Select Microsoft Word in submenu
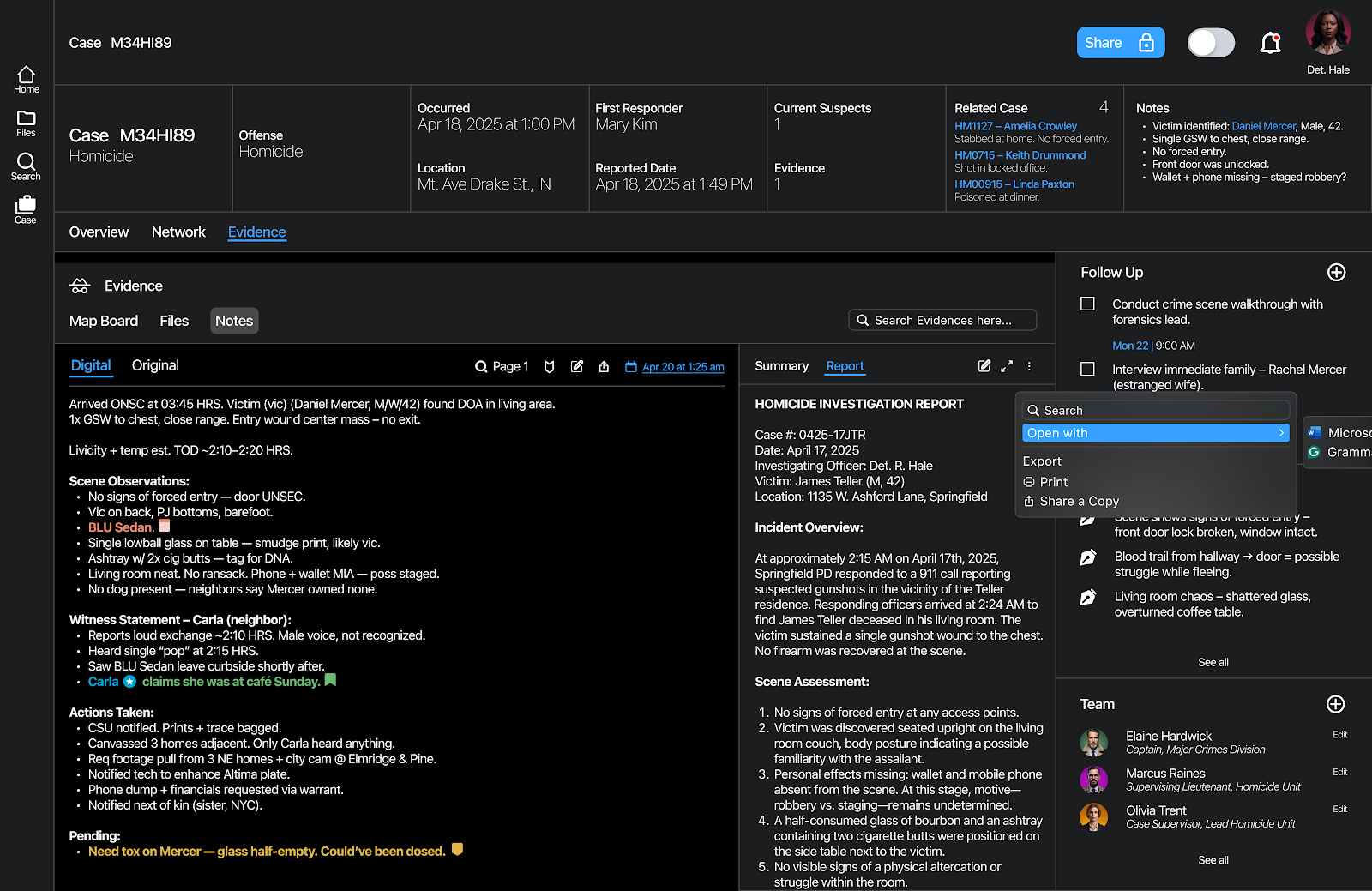The height and width of the screenshot is (891, 1372). click(1339, 433)
